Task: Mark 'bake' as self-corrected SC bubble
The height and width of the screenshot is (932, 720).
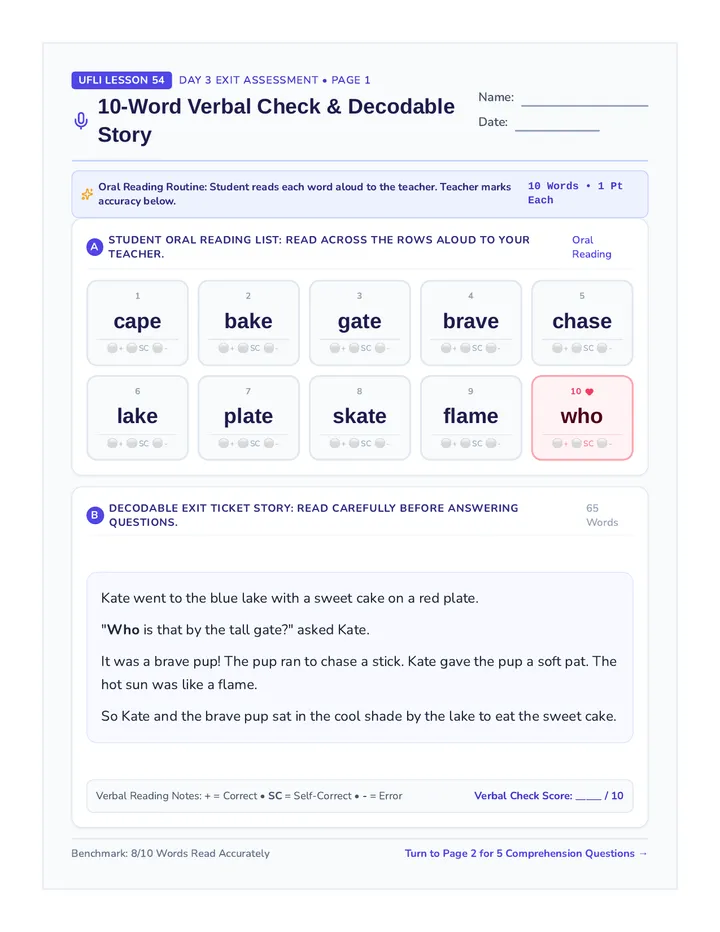Action: 243,348
